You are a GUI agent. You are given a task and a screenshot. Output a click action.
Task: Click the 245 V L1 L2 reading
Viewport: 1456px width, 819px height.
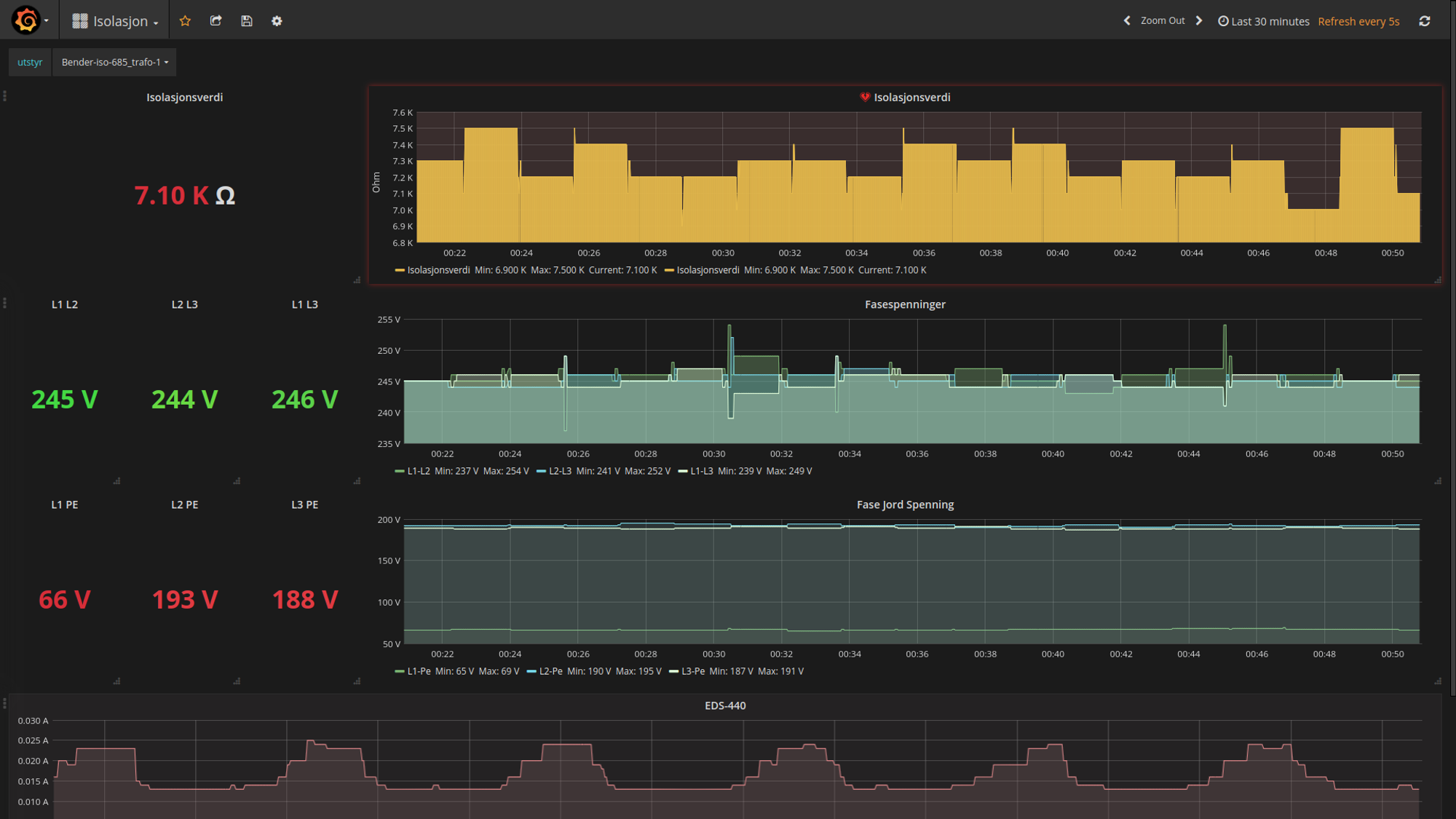[65, 399]
